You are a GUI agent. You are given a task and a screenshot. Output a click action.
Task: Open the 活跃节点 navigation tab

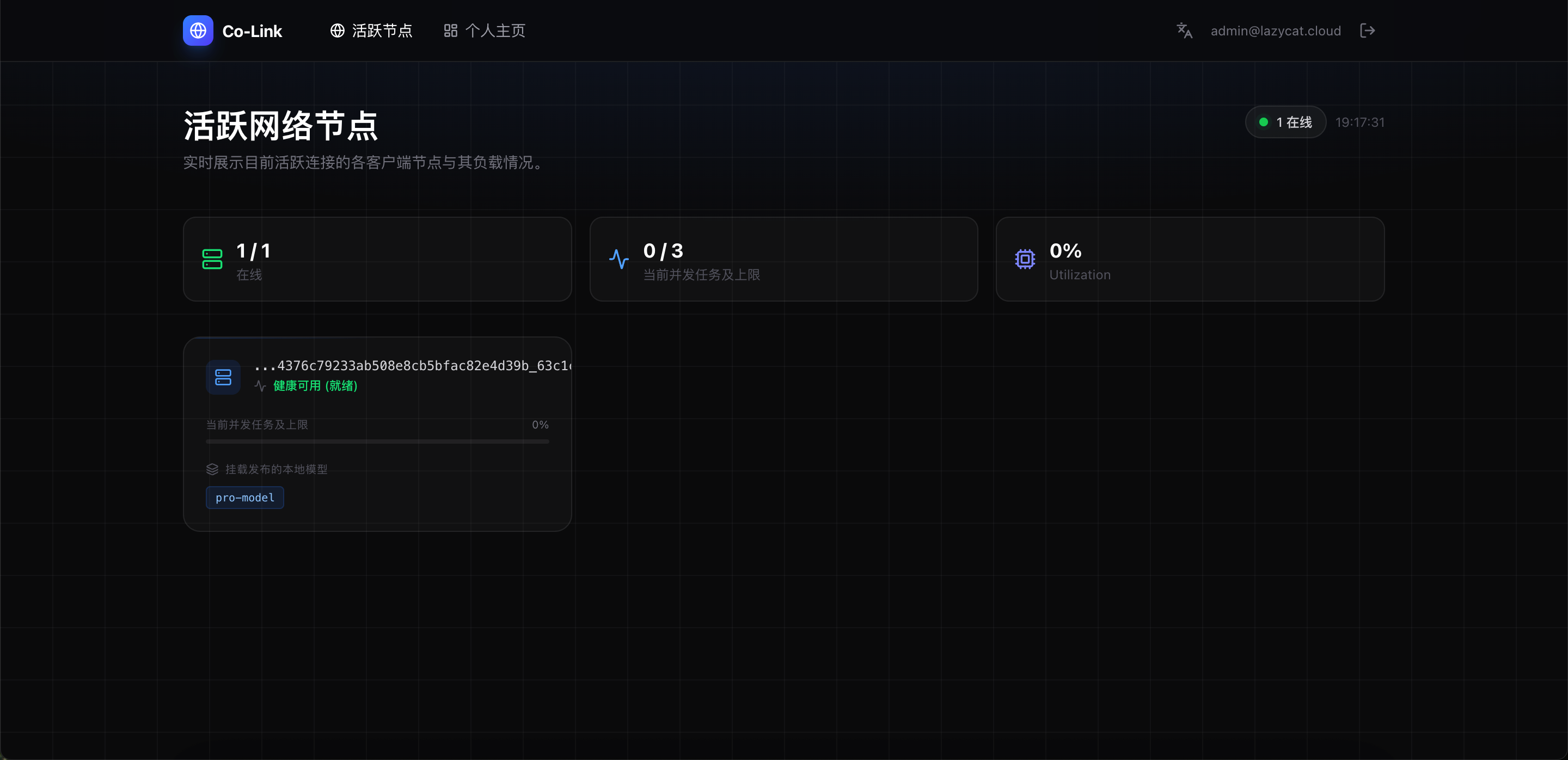click(x=371, y=30)
